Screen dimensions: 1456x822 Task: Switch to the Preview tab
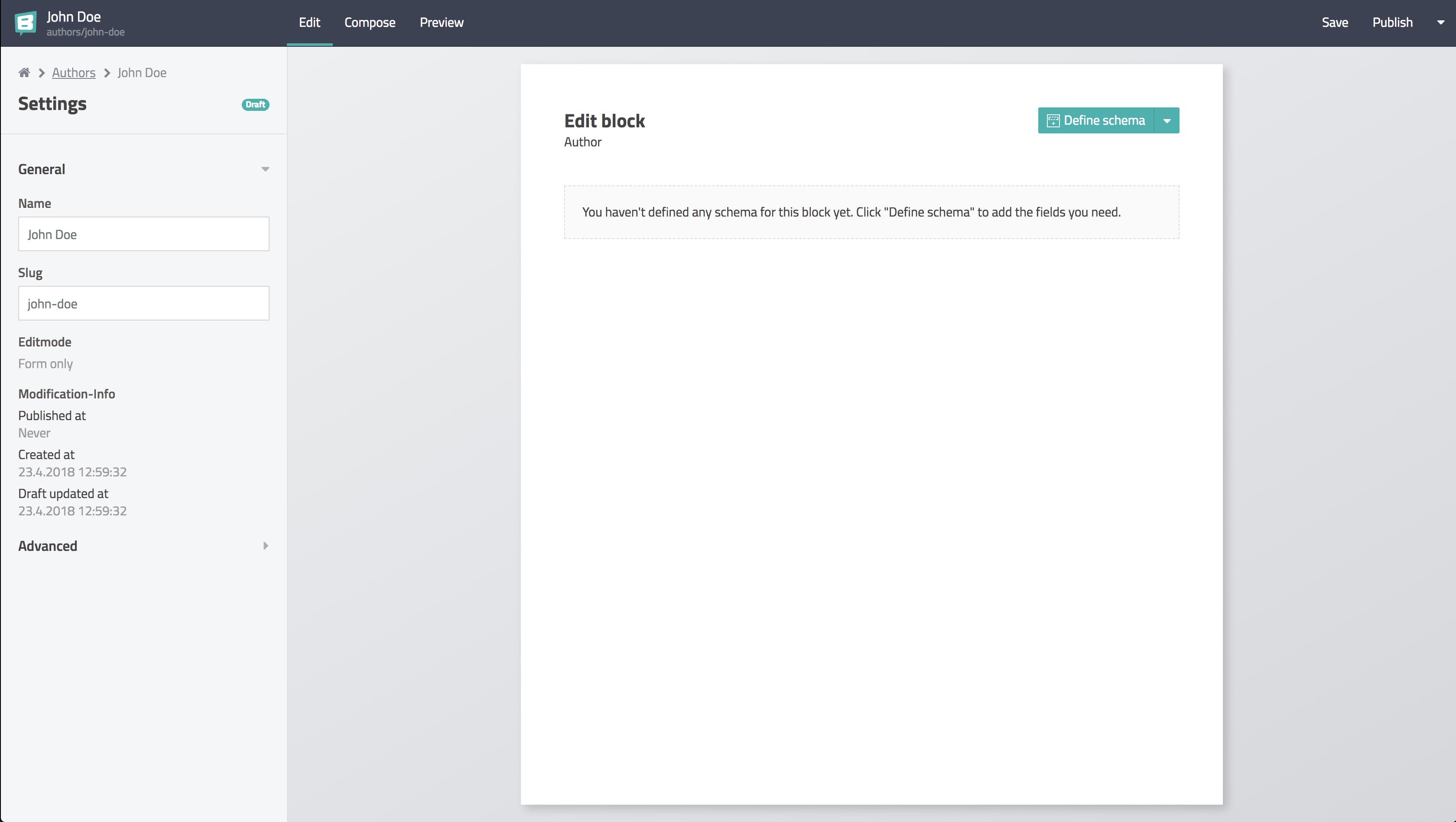pyautogui.click(x=441, y=22)
